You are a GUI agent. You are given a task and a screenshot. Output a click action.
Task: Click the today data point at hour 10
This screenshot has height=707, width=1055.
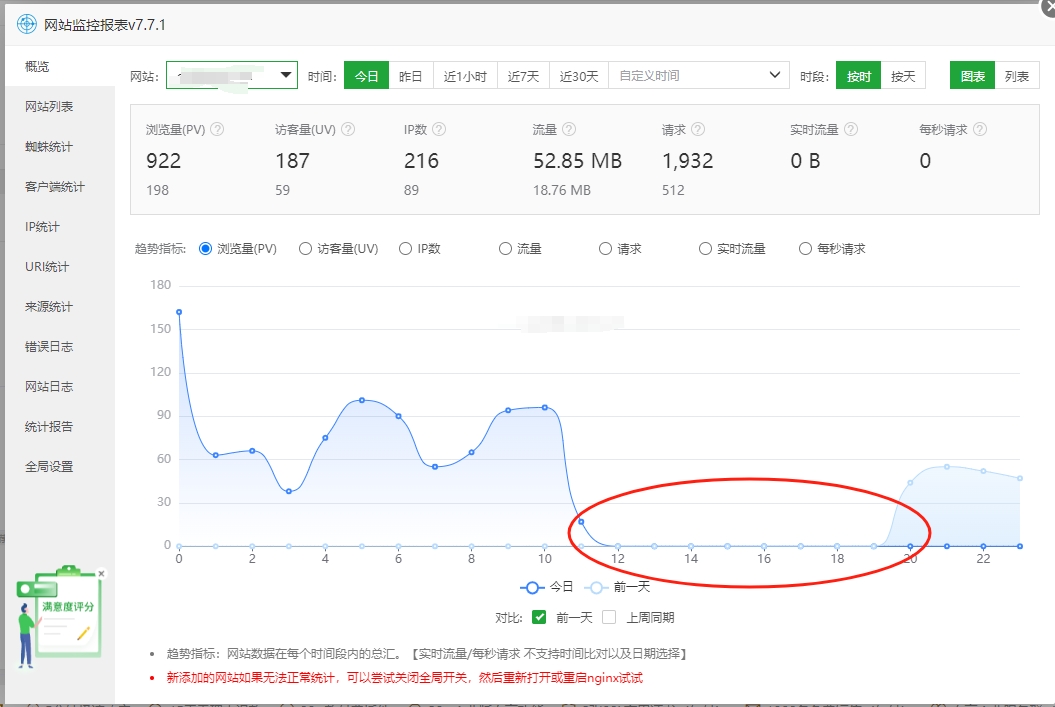[545, 408]
